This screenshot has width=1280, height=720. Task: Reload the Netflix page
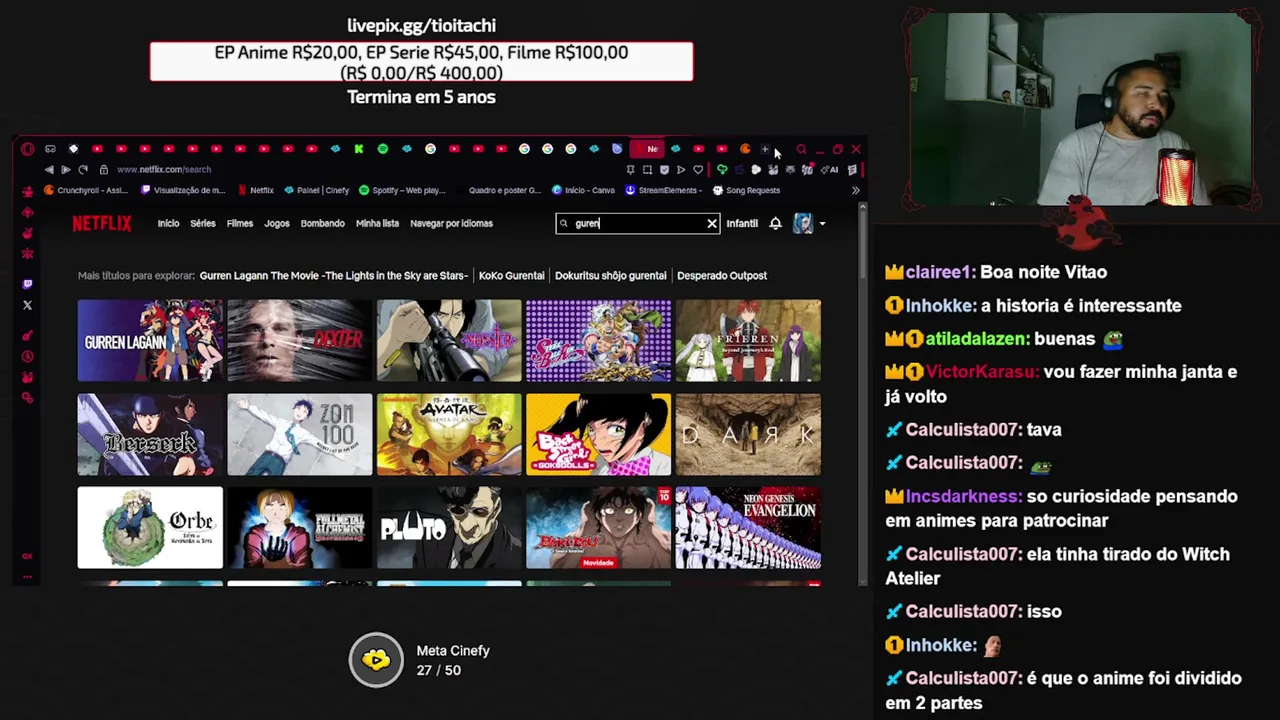click(x=83, y=170)
